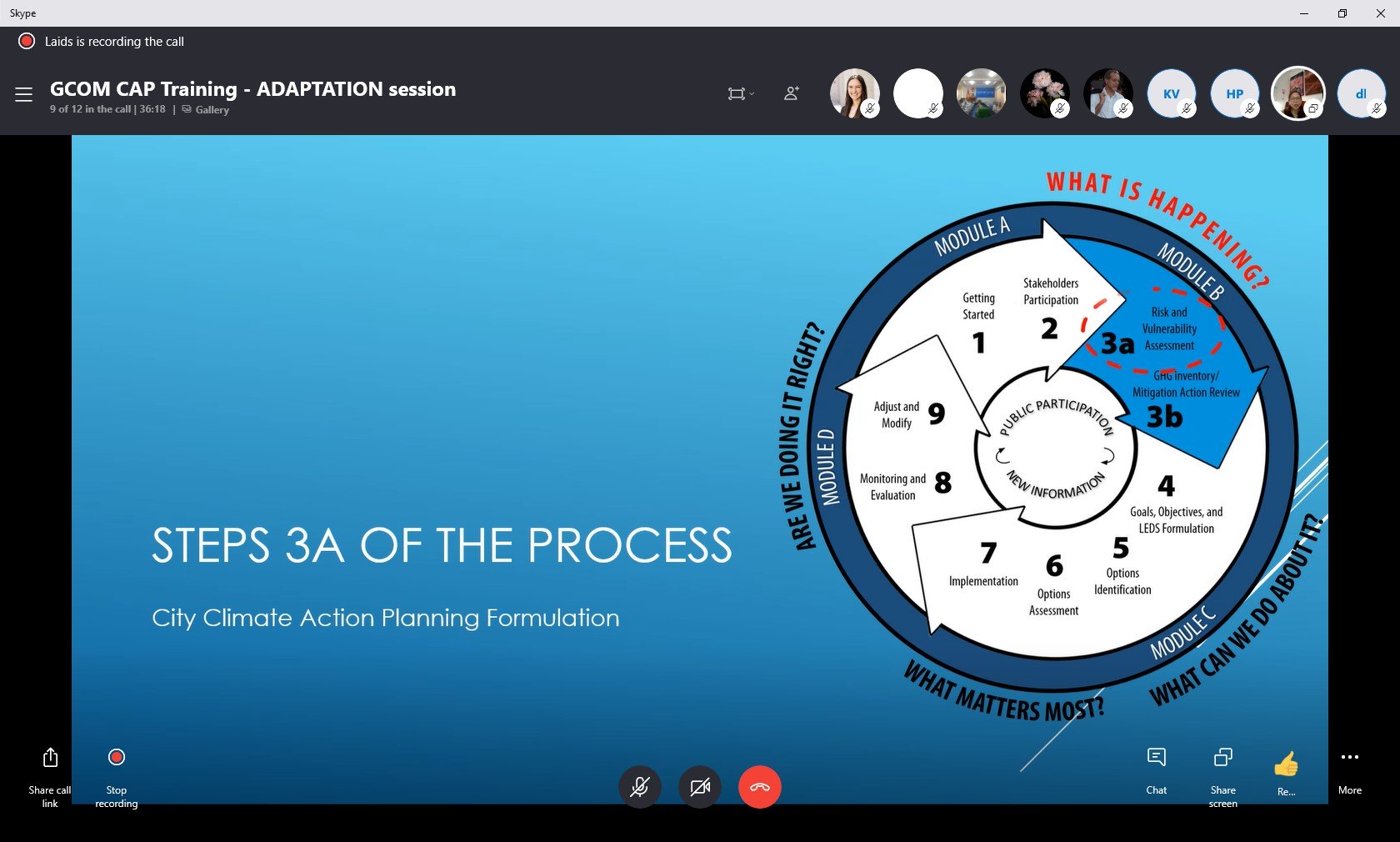Select the HP participant avatar
Image resolution: width=1400 pixels, height=842 pixels.
(x=1234, y=93)
